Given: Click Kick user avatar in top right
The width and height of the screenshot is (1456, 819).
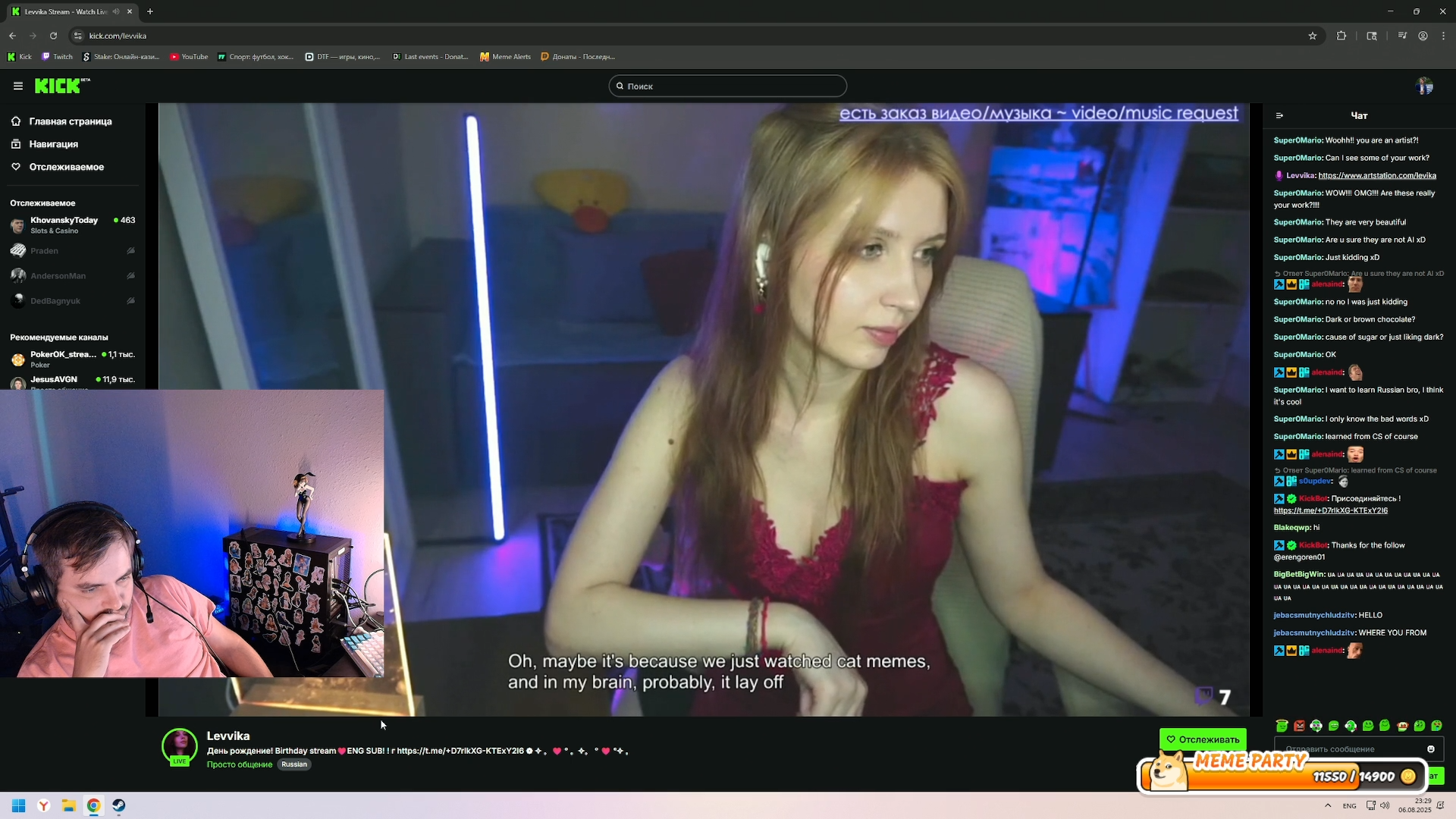Looking at the screenshot, I should (1424, 86).
